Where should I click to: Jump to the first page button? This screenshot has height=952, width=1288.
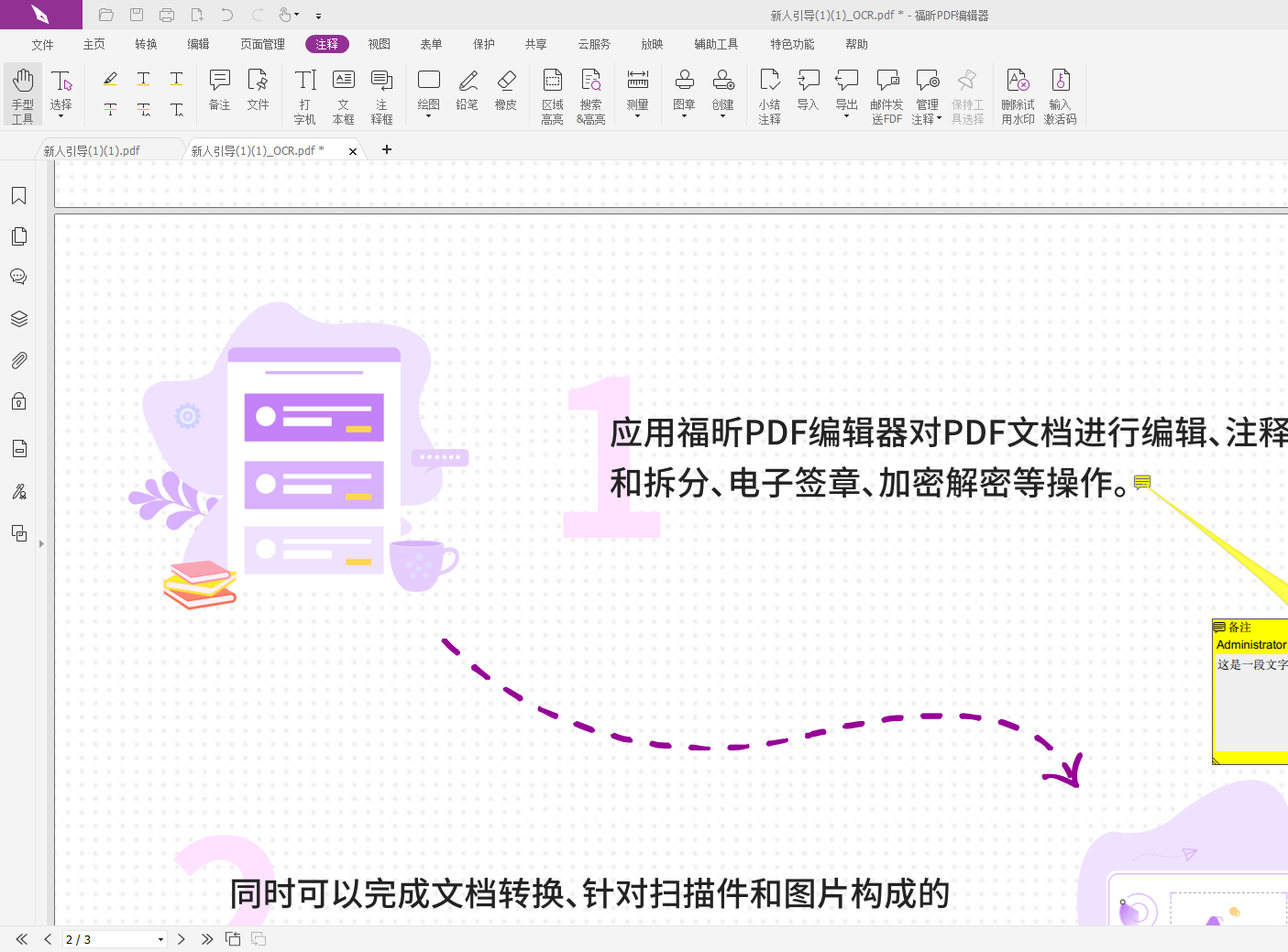(x=22, y=939)
